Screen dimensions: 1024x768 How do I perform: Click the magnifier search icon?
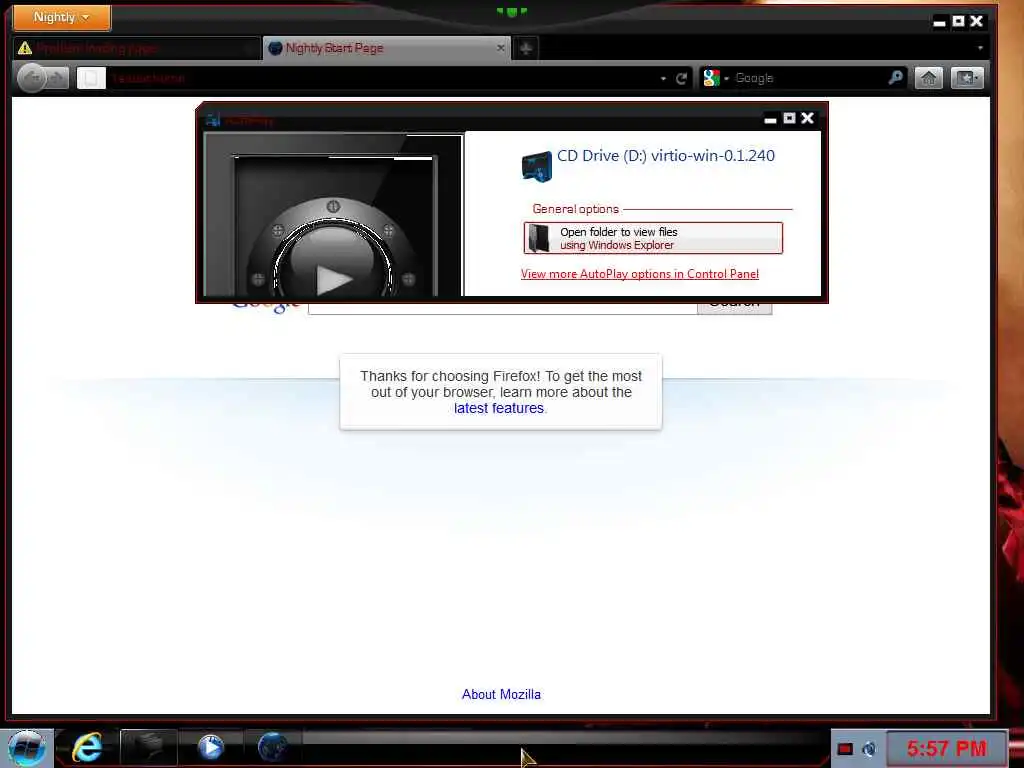click(x=896, y=78)
